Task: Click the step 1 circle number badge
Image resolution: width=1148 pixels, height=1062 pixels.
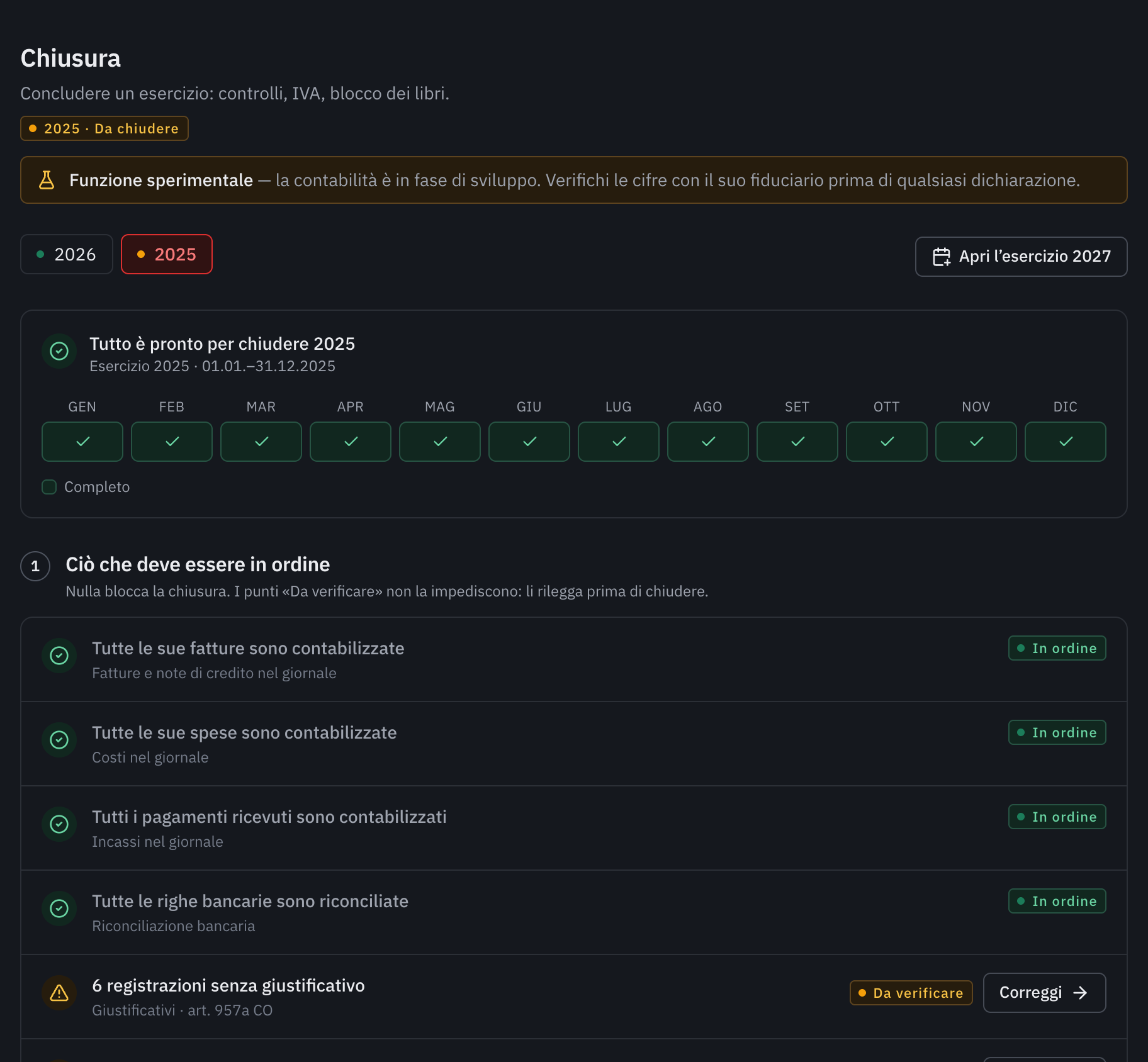Action: [35, 566]
